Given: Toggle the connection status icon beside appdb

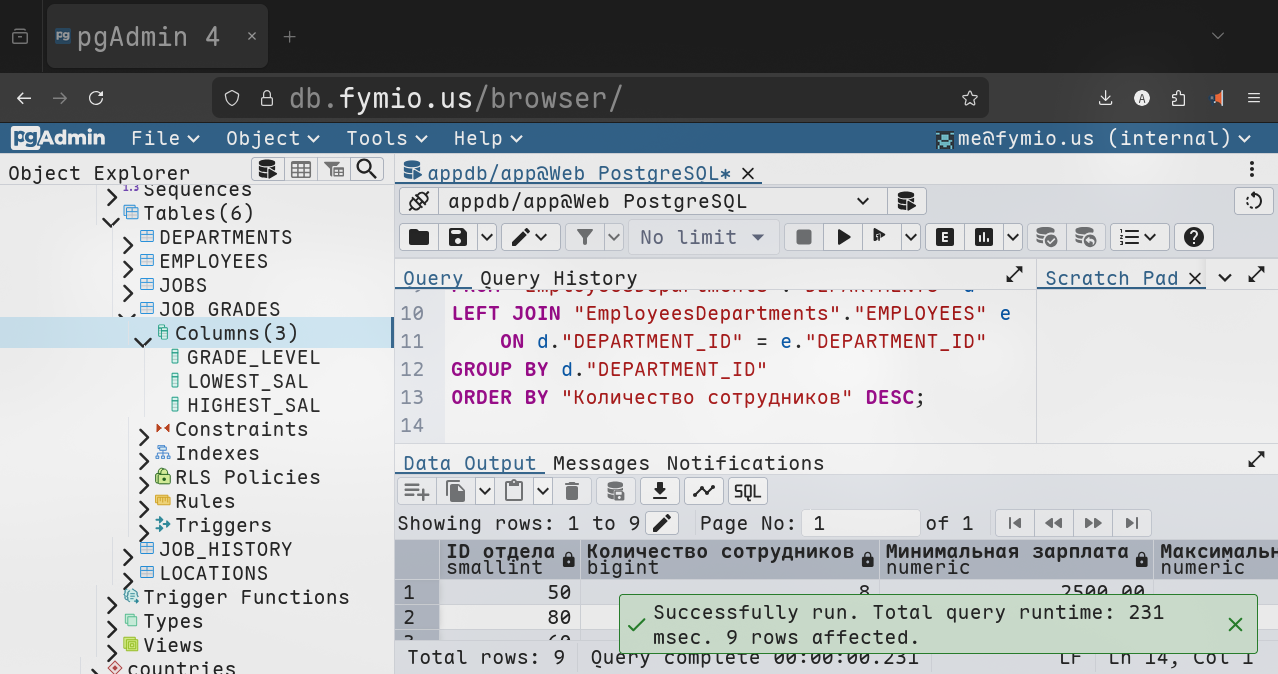Looking at the screenshot, I should click(x=419, y=201).
